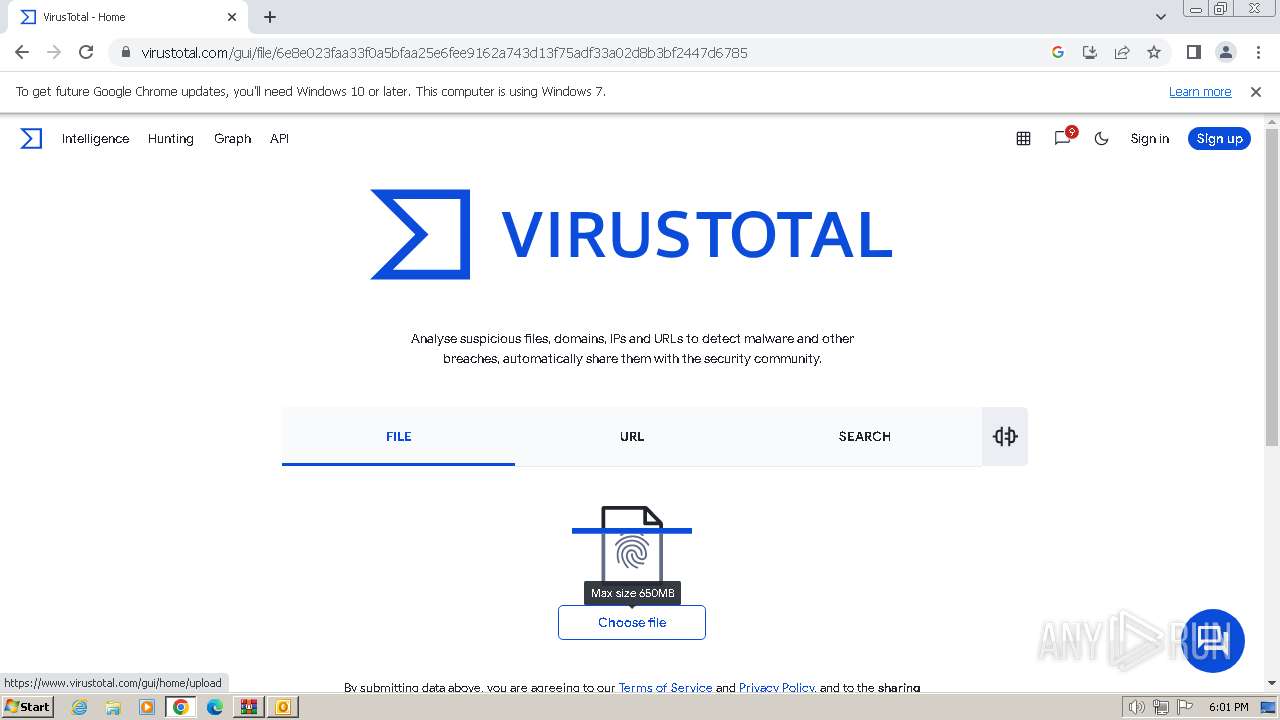Click the smart search toggle beside SEARCH tab

pyautogui.click(x=1005, y=436)
